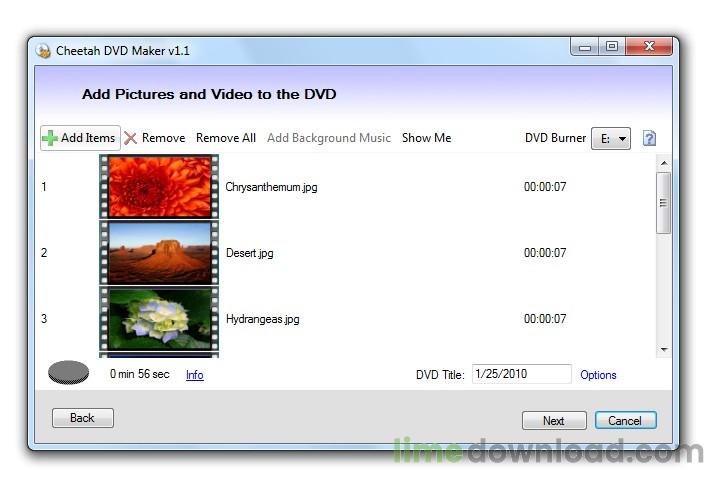Click the green plus Add Items button
711x482 pixels.
(x=80, y=138)
